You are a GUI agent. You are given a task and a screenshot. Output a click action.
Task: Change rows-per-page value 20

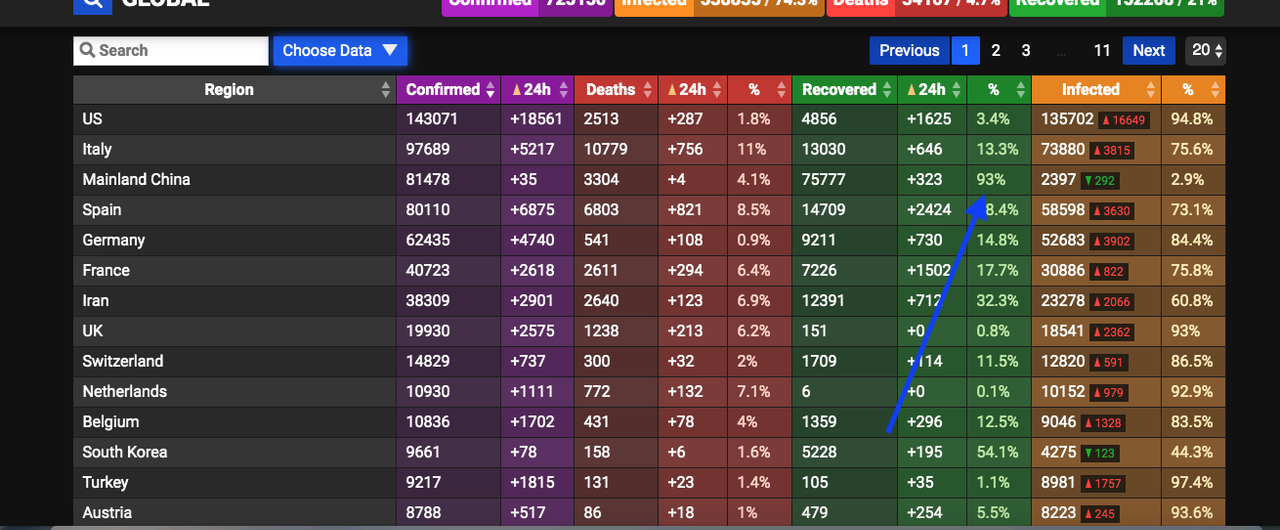point(1206,51)
